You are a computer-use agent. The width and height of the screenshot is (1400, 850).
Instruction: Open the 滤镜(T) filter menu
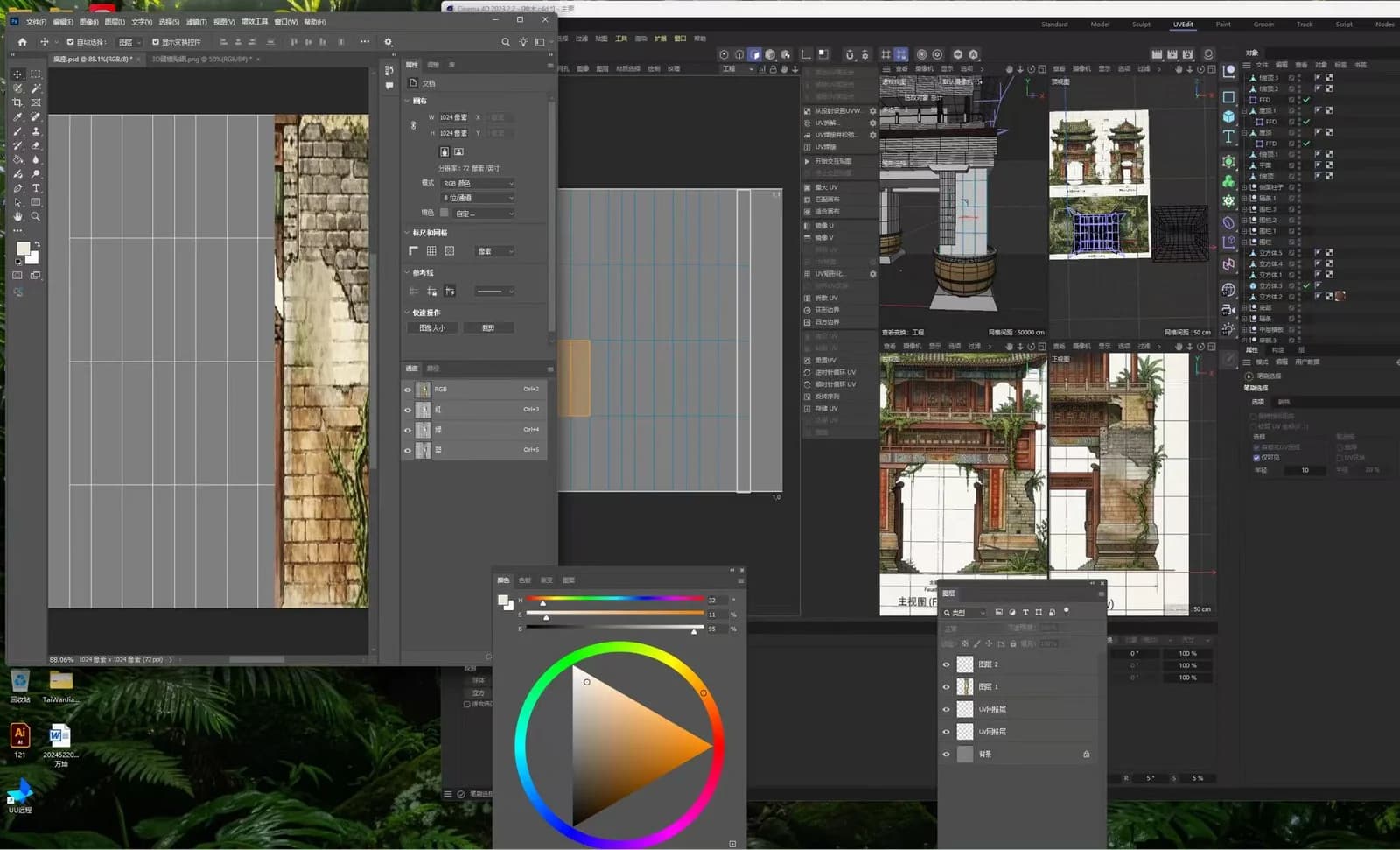tap(197, 21)
